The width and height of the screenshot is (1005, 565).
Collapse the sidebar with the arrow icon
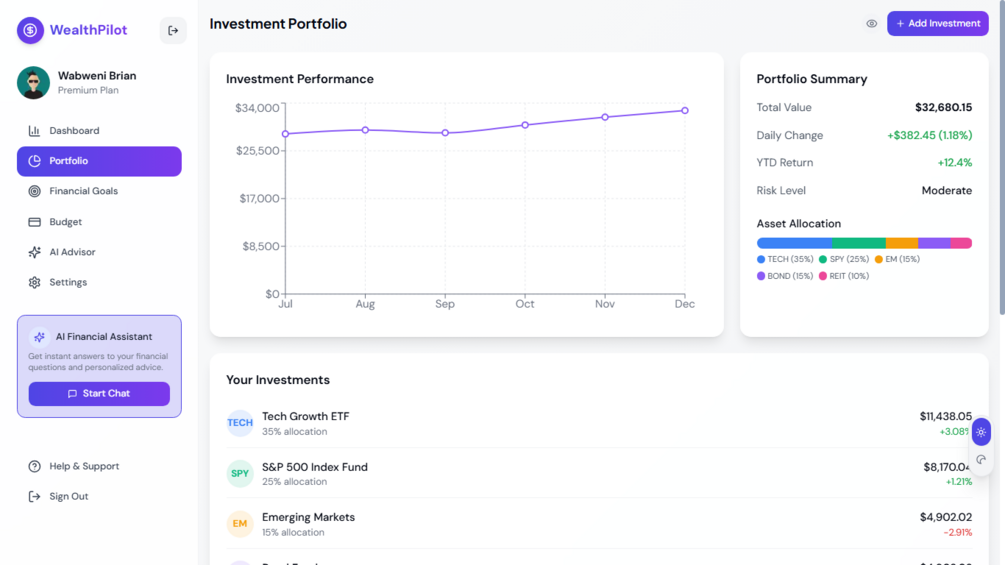173,30
